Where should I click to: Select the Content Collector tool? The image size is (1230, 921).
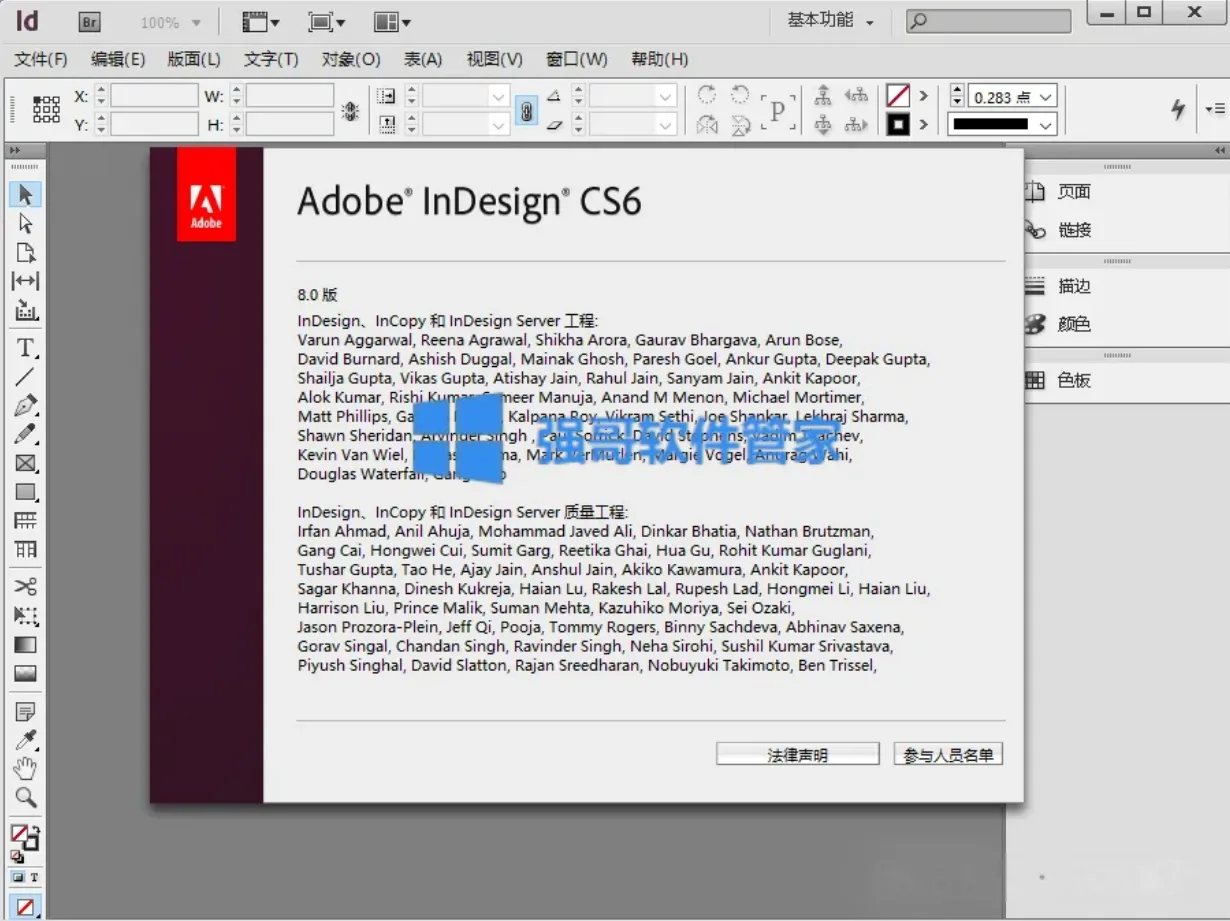pyautogui.click(x=25, y=310)
